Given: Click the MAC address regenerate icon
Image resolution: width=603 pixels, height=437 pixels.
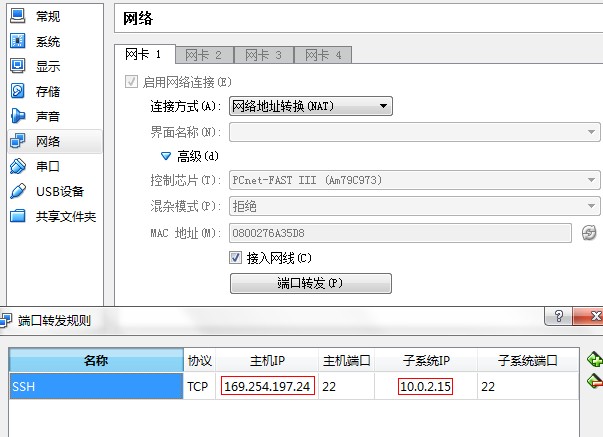Looking at the screenshot, I should point(588,232).
